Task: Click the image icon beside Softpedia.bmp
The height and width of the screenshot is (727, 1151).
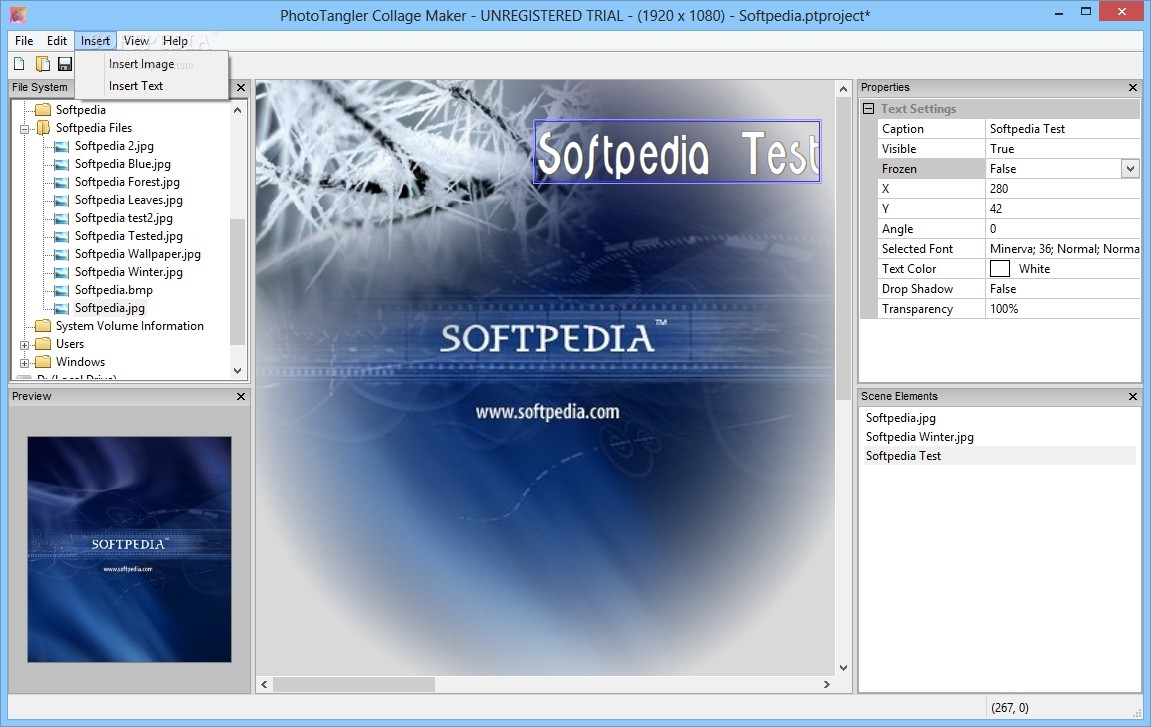Action: point(62,290)
